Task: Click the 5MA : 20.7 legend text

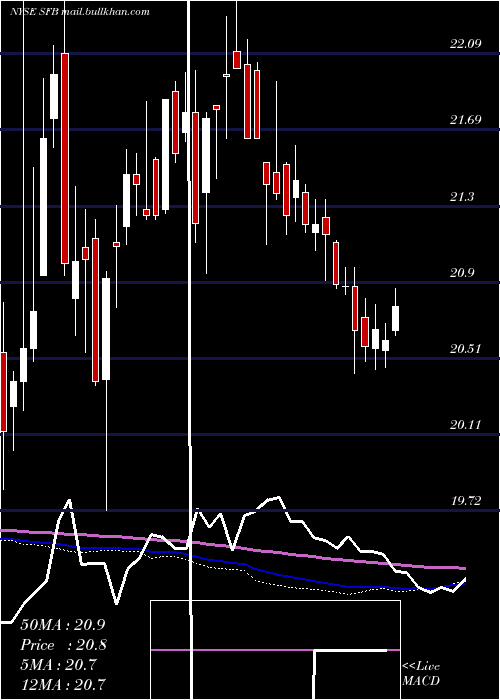Action: point(58,664)
